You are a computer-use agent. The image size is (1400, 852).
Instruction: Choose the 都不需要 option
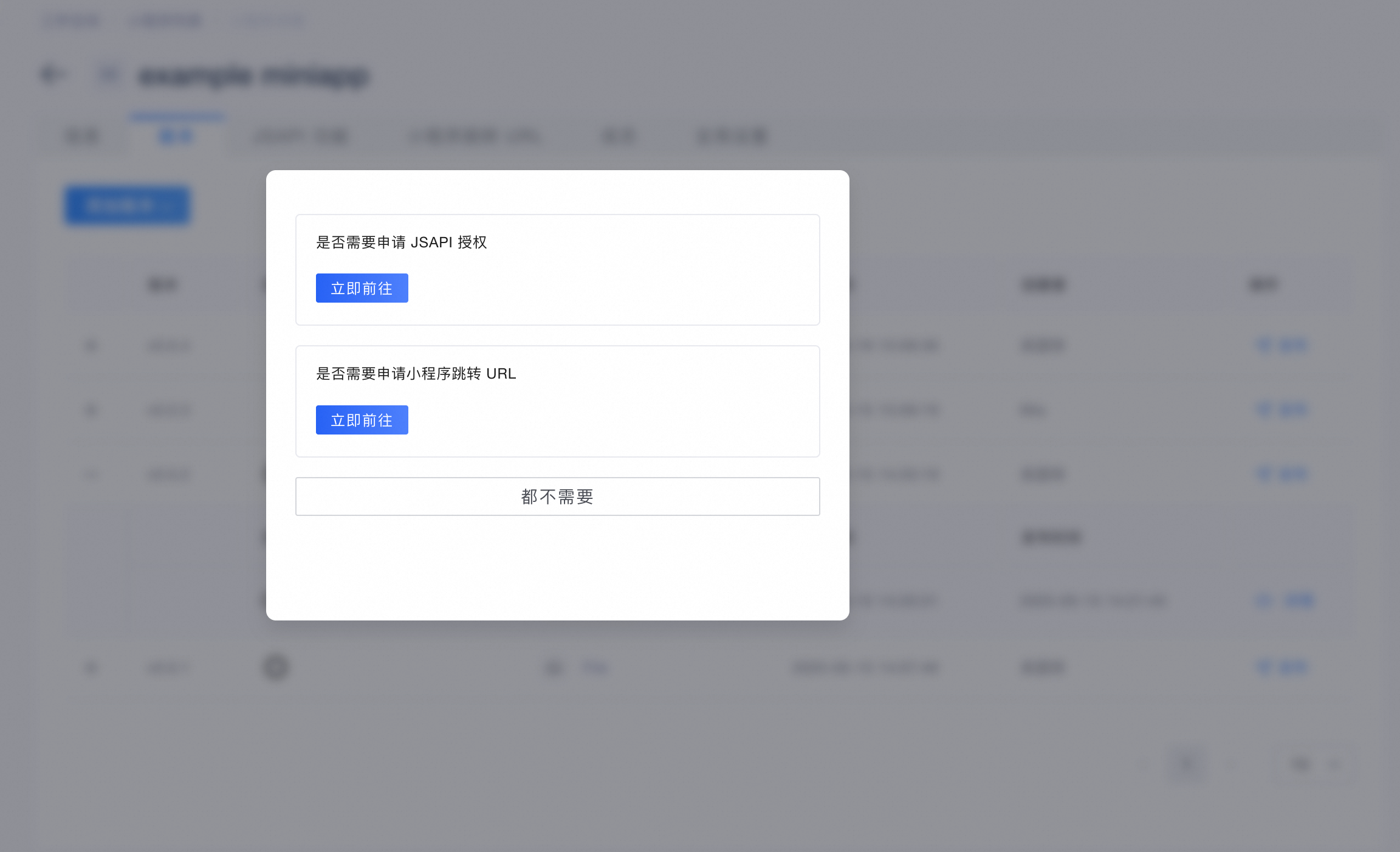click(557, 496)
